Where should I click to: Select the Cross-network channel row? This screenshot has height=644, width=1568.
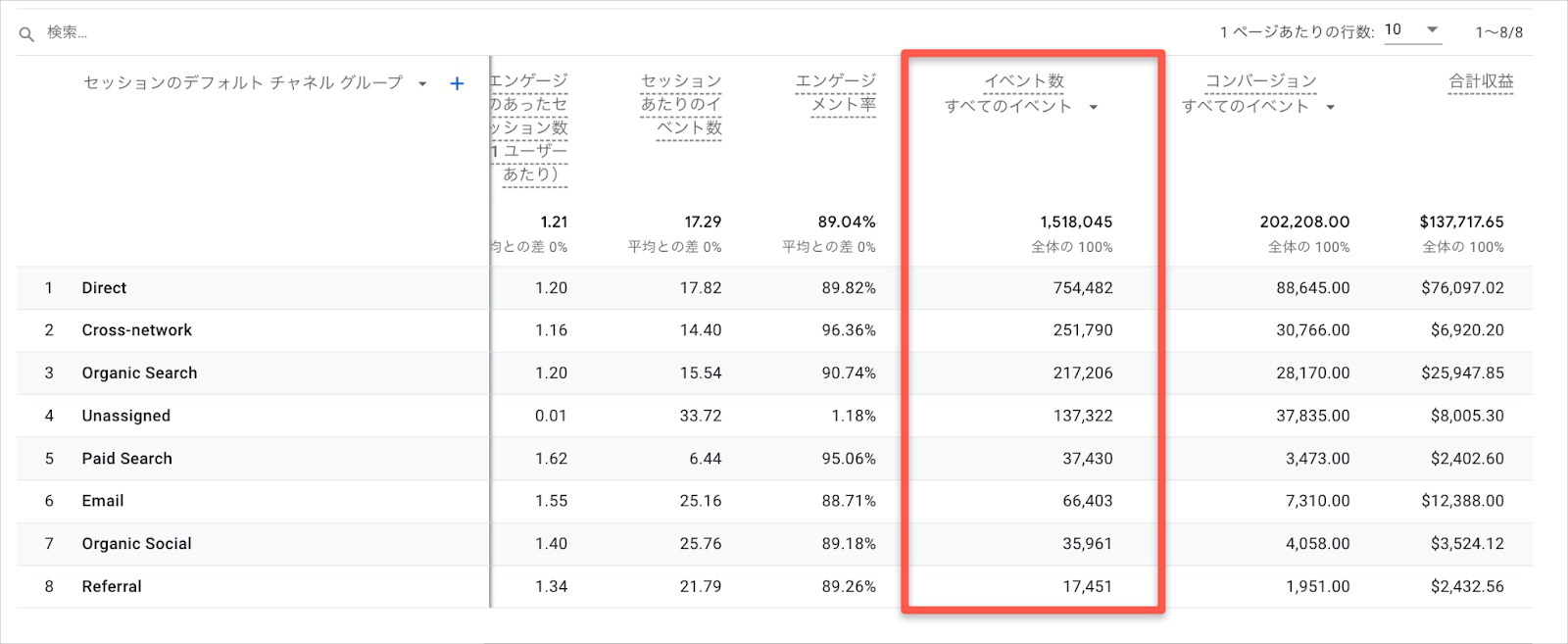[136, 330]
